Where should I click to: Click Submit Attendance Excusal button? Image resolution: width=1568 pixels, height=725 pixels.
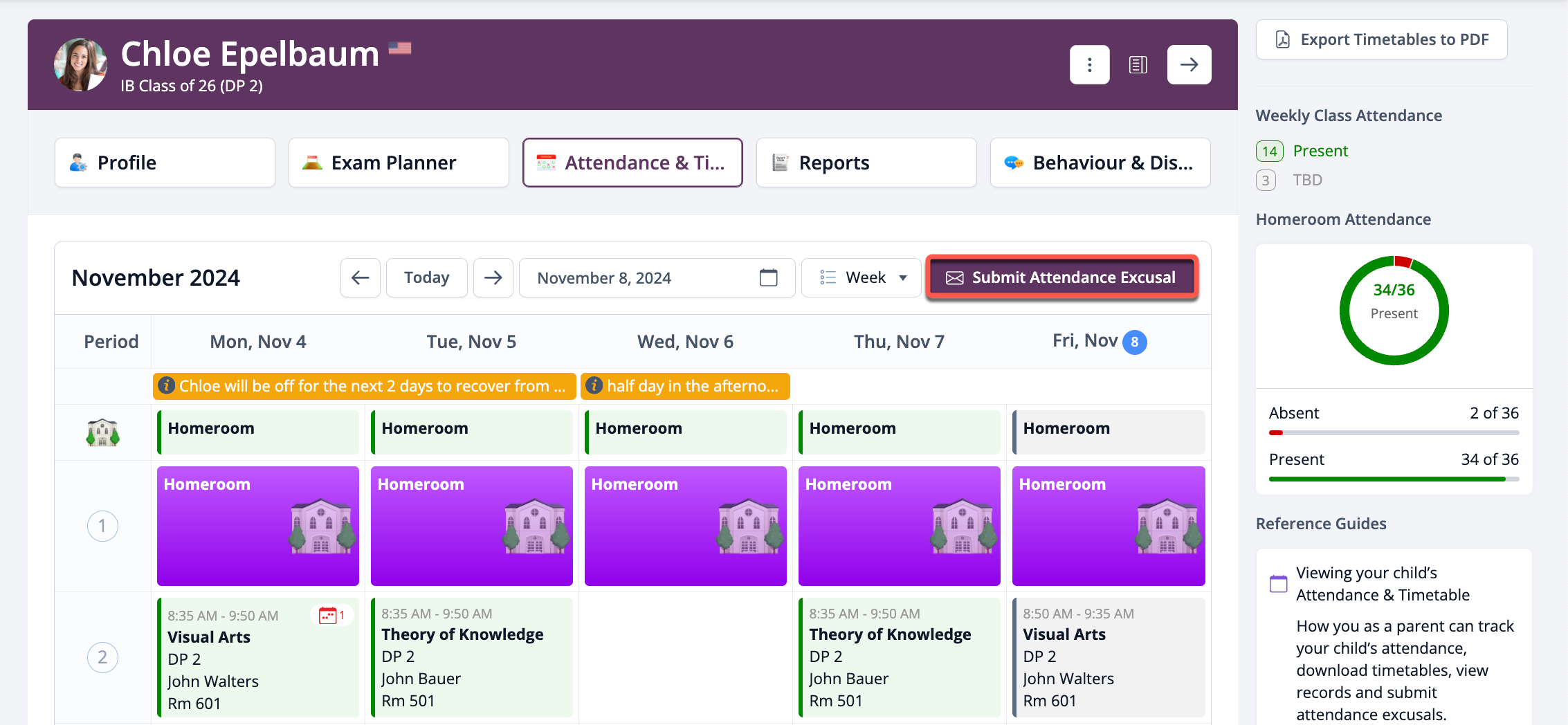(x=1061, y=278)
